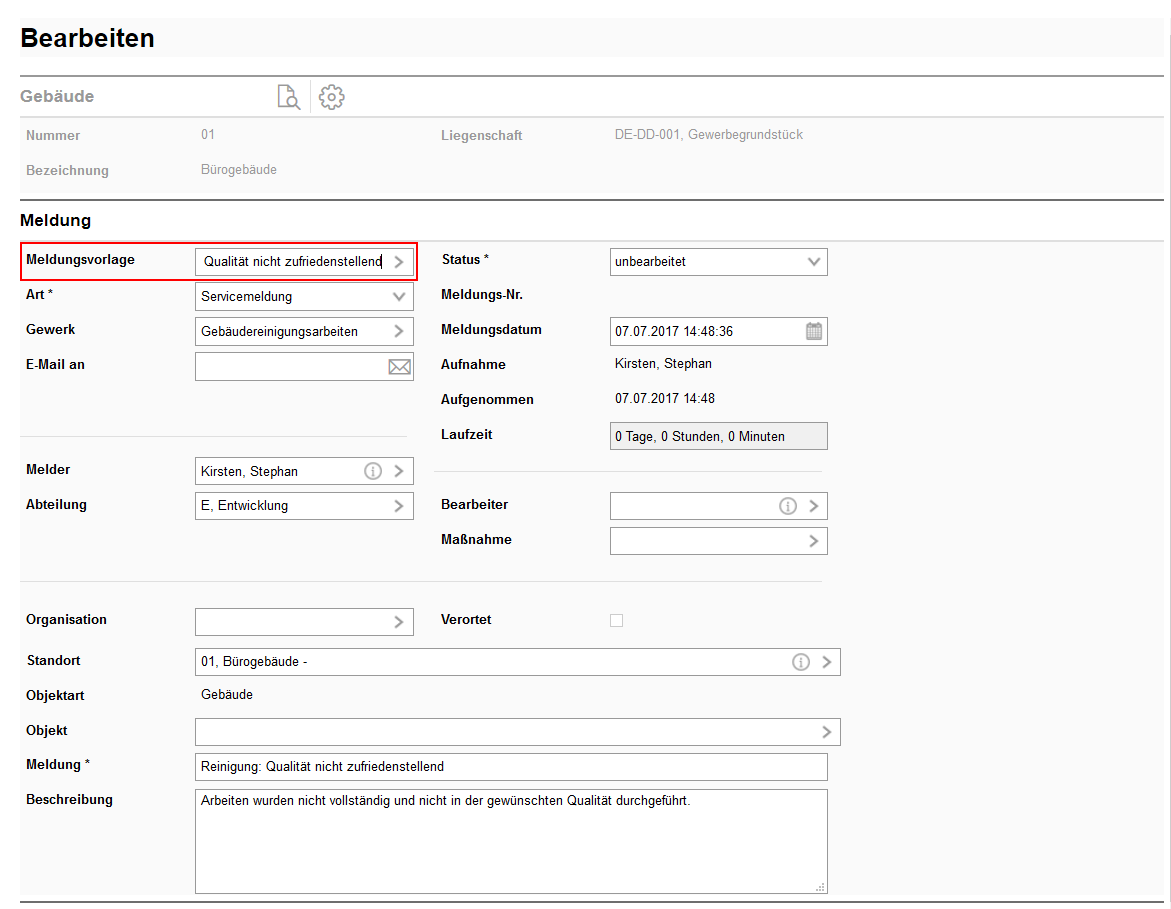Click the arrow icon in Meldungsvorlage field

coord(399,262)
